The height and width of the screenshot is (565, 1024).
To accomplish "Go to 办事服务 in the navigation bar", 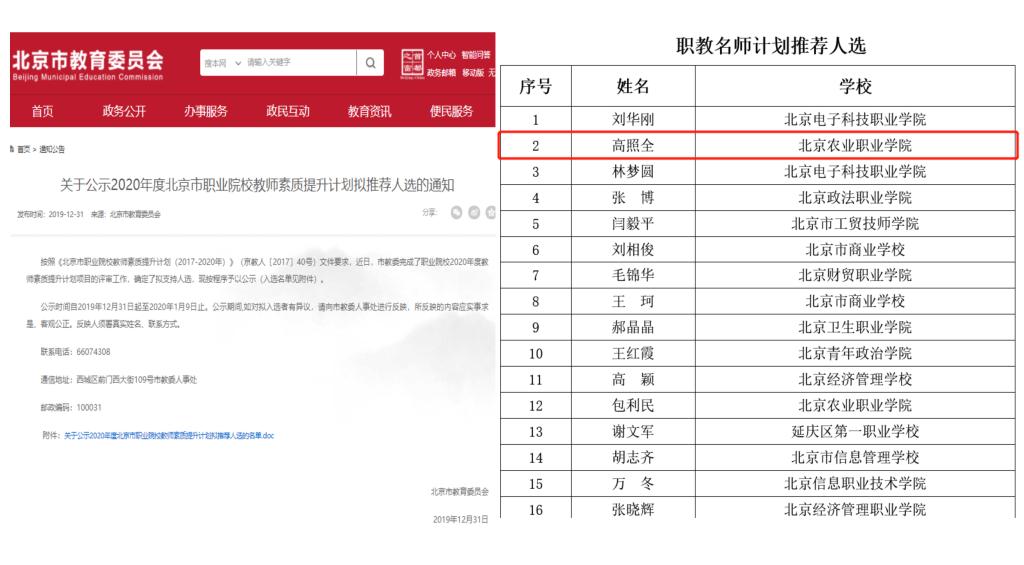I will [x=205, y=112].
